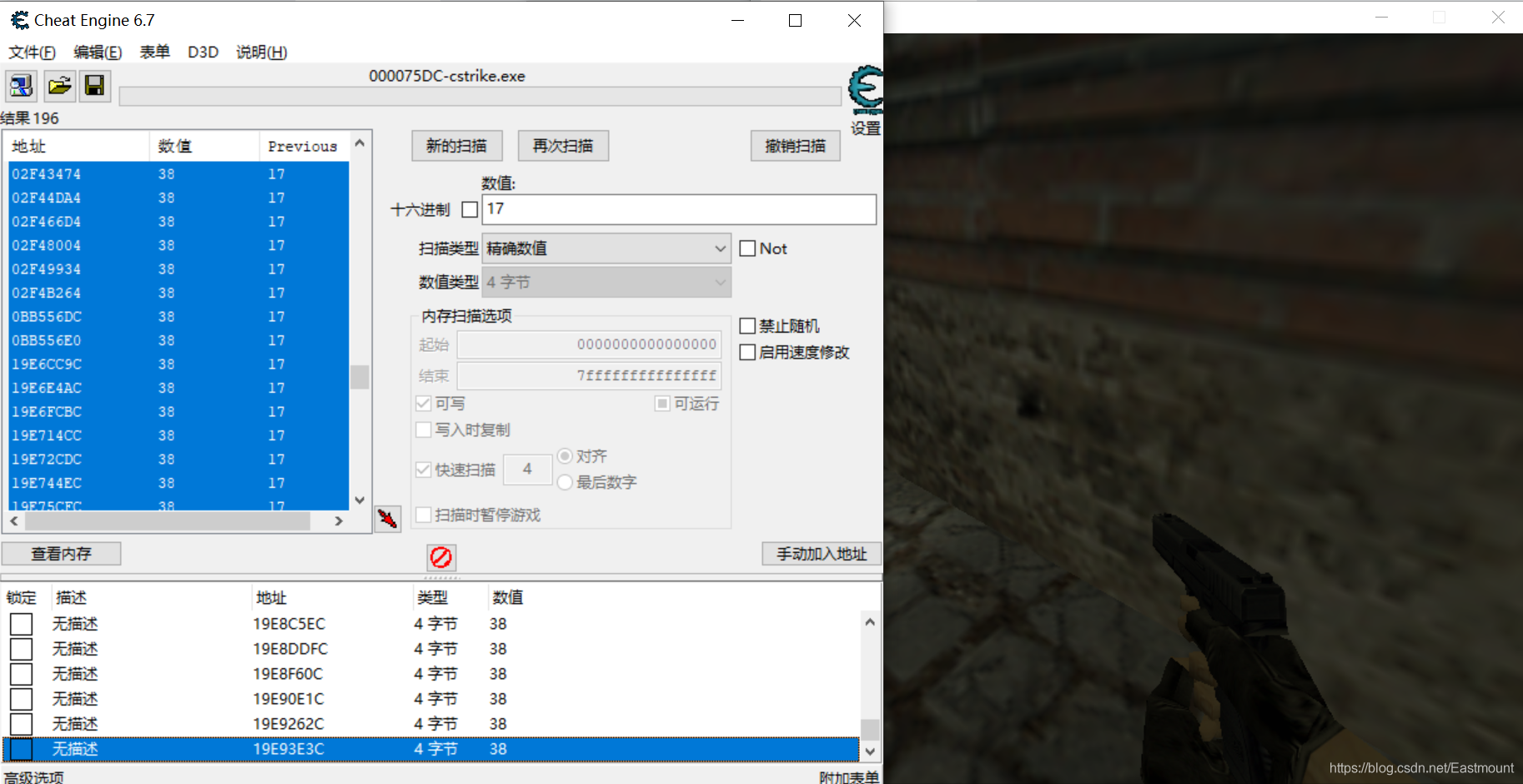Click the 快速扫描 alignment value field
The height and width of the screenshot is (784, 1523).
527,470
